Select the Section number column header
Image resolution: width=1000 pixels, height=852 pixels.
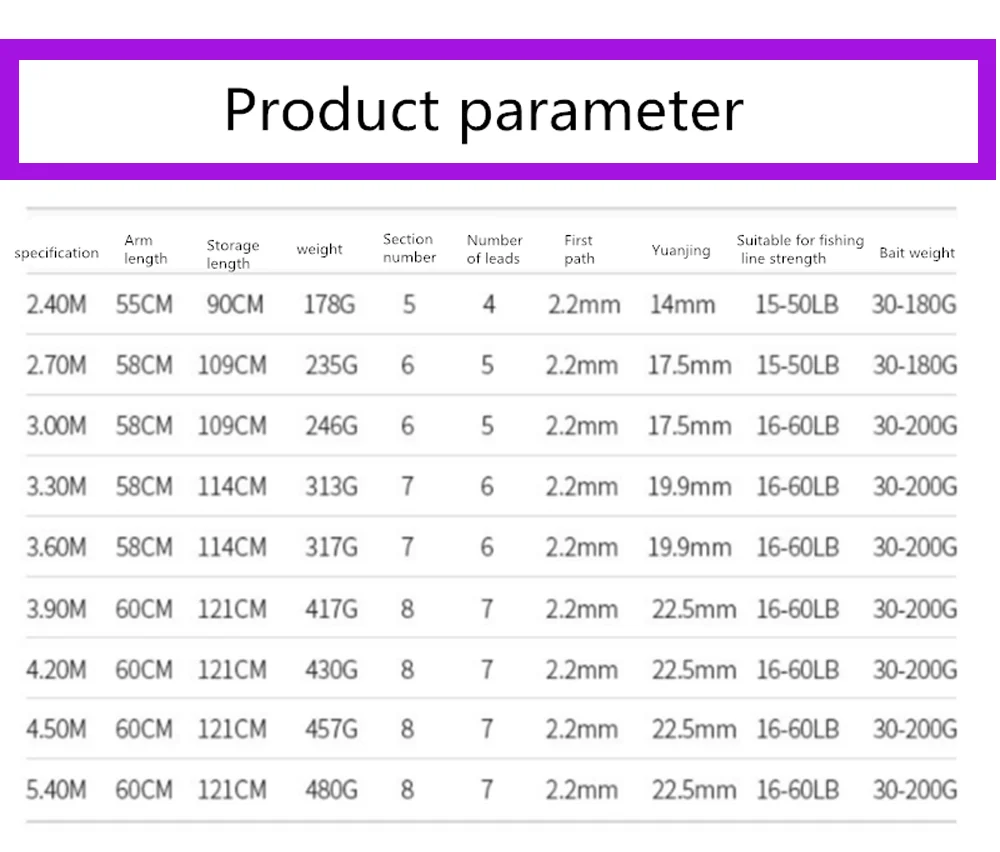(409, 248)
